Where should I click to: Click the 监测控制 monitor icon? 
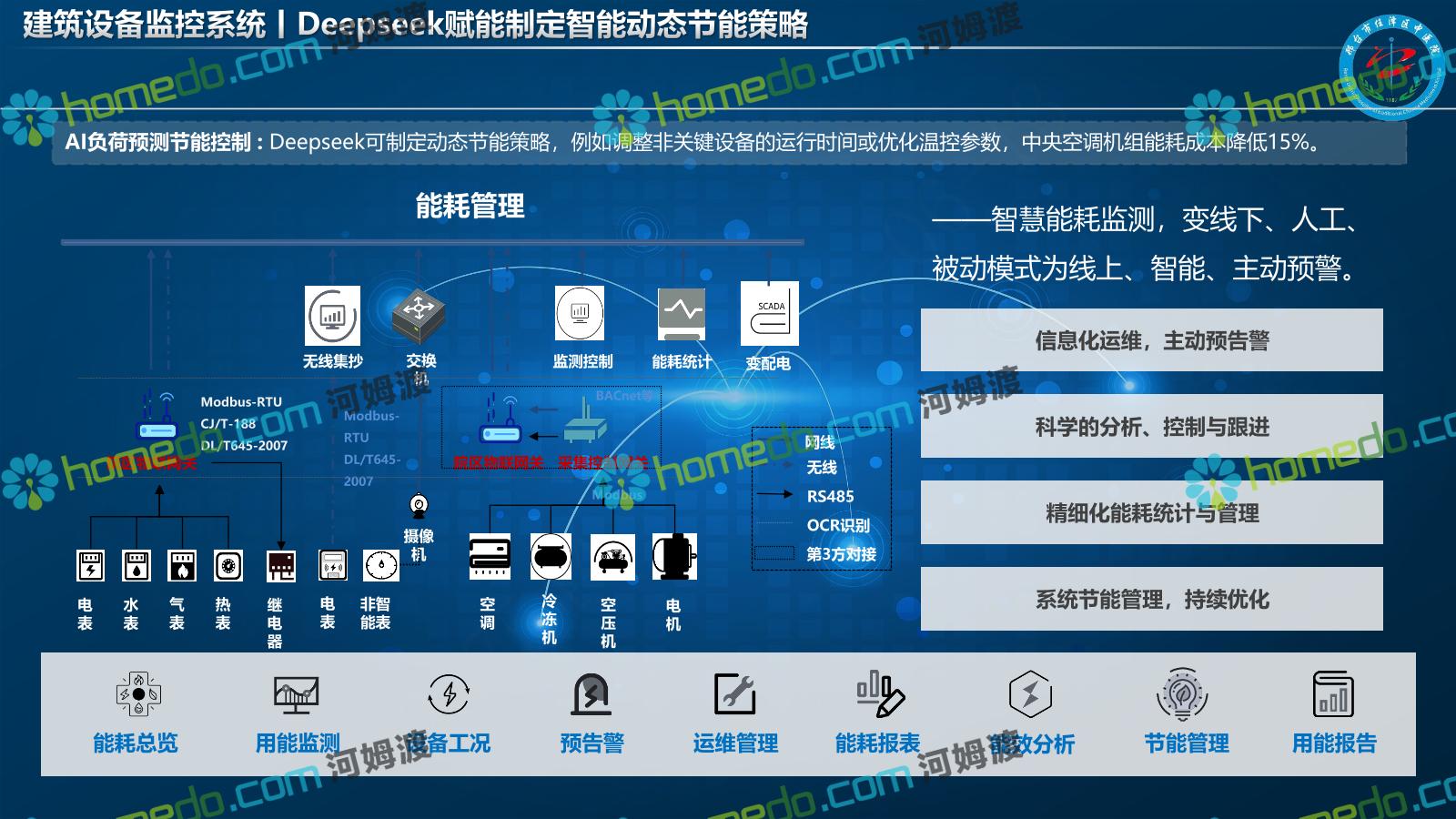pyautogui.click(x=580, y=313)
